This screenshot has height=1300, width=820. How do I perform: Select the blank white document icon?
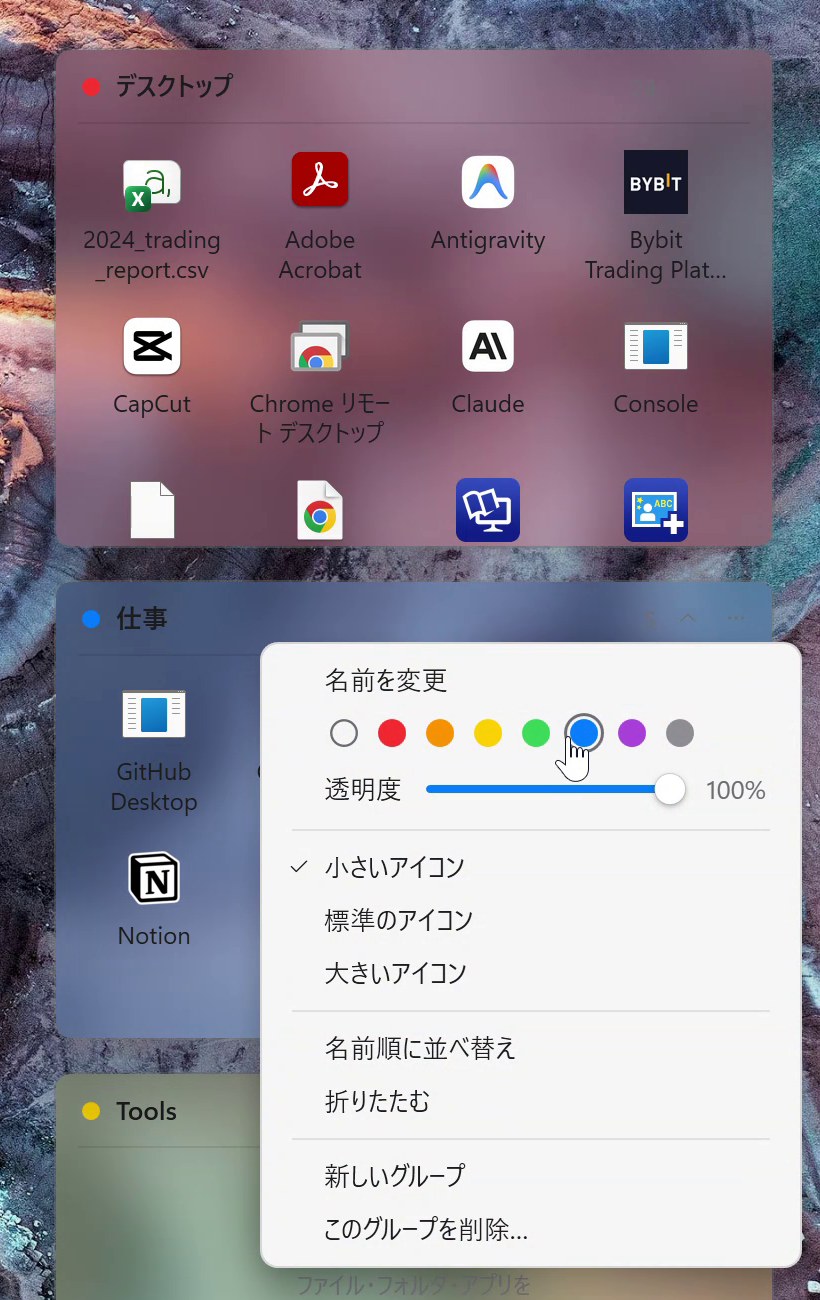153,510
